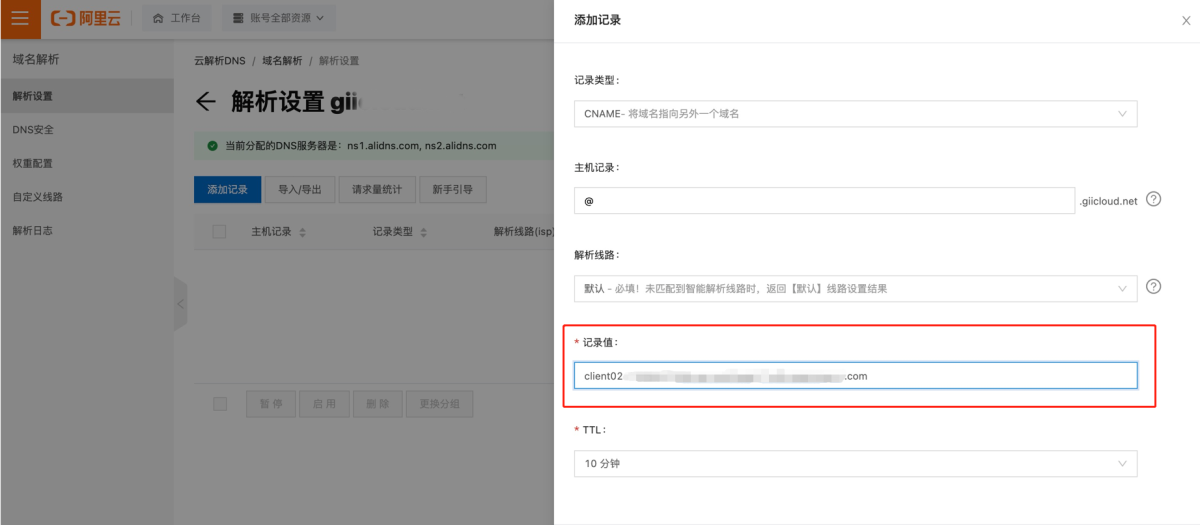Image resolution: width=1200 pixels, height=525 pixels.
Task: Collapse the left sidebar handle
Action: pyautogui.click(x=180, y=304)
